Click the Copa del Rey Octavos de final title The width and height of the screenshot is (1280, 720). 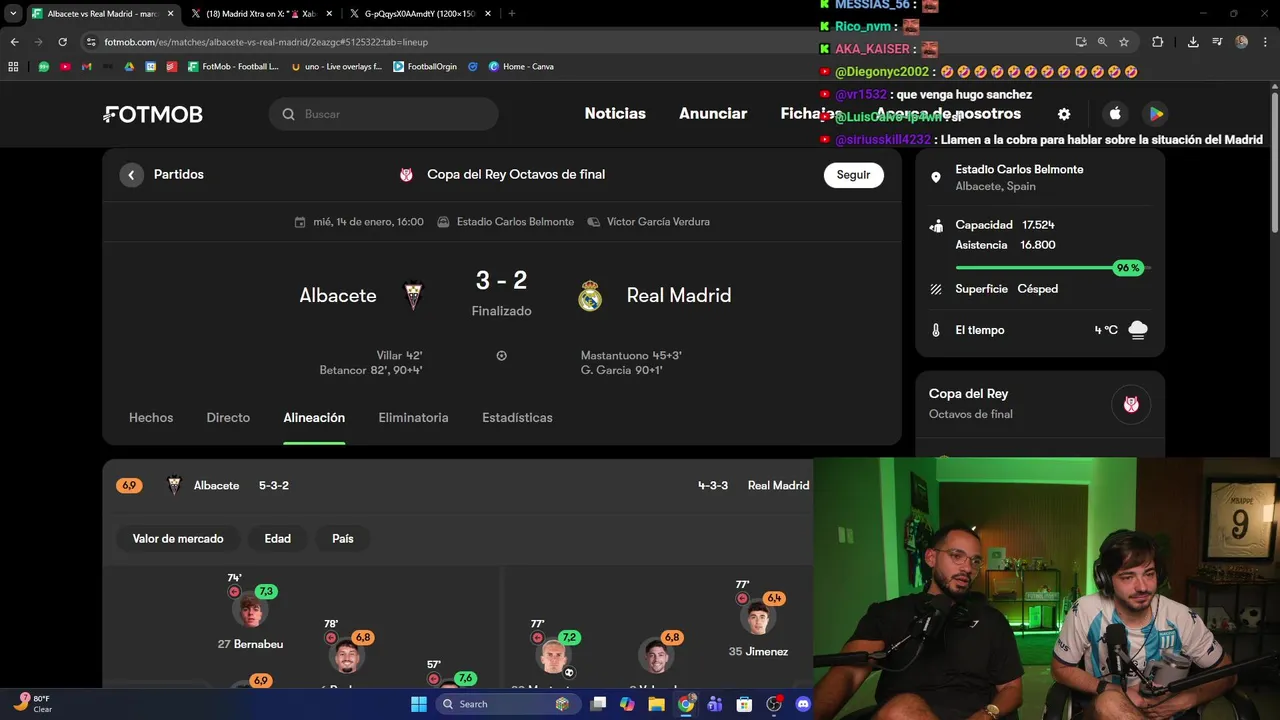click(516, 175)
